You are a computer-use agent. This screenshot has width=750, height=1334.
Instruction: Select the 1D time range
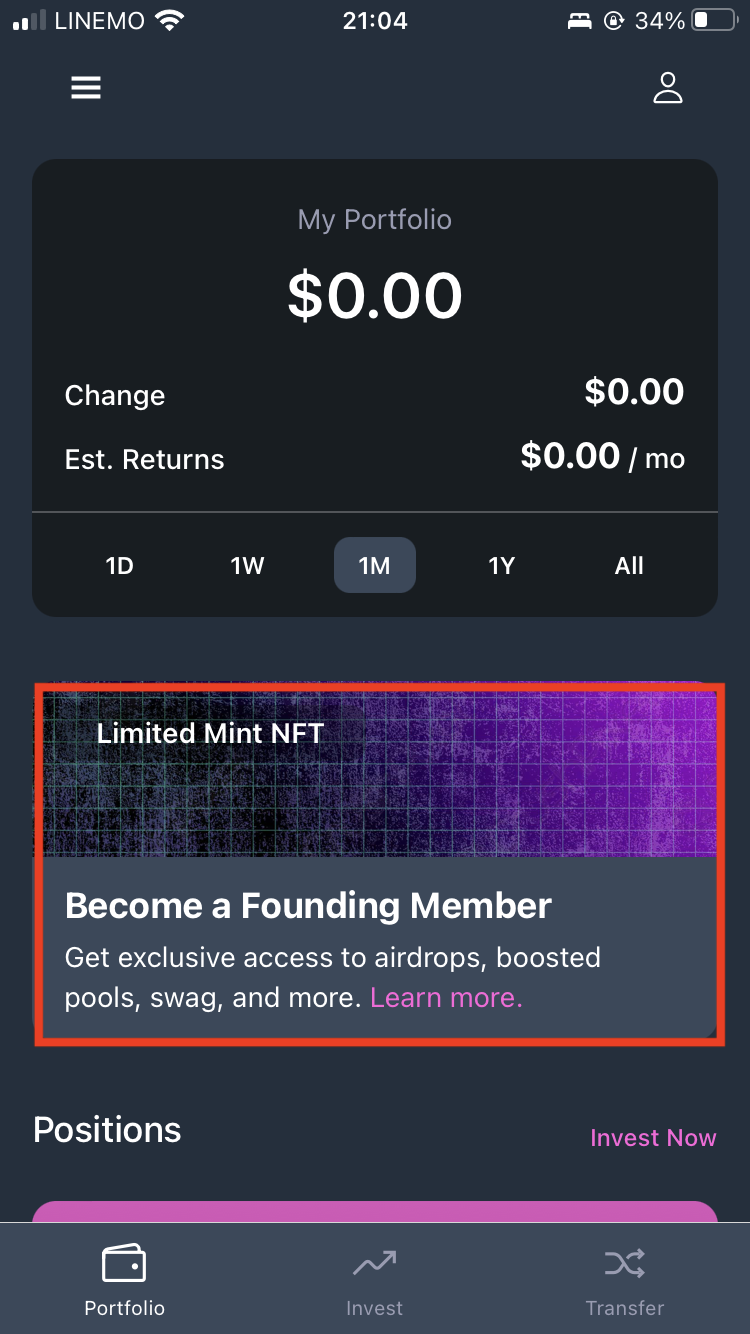(119, 566)
